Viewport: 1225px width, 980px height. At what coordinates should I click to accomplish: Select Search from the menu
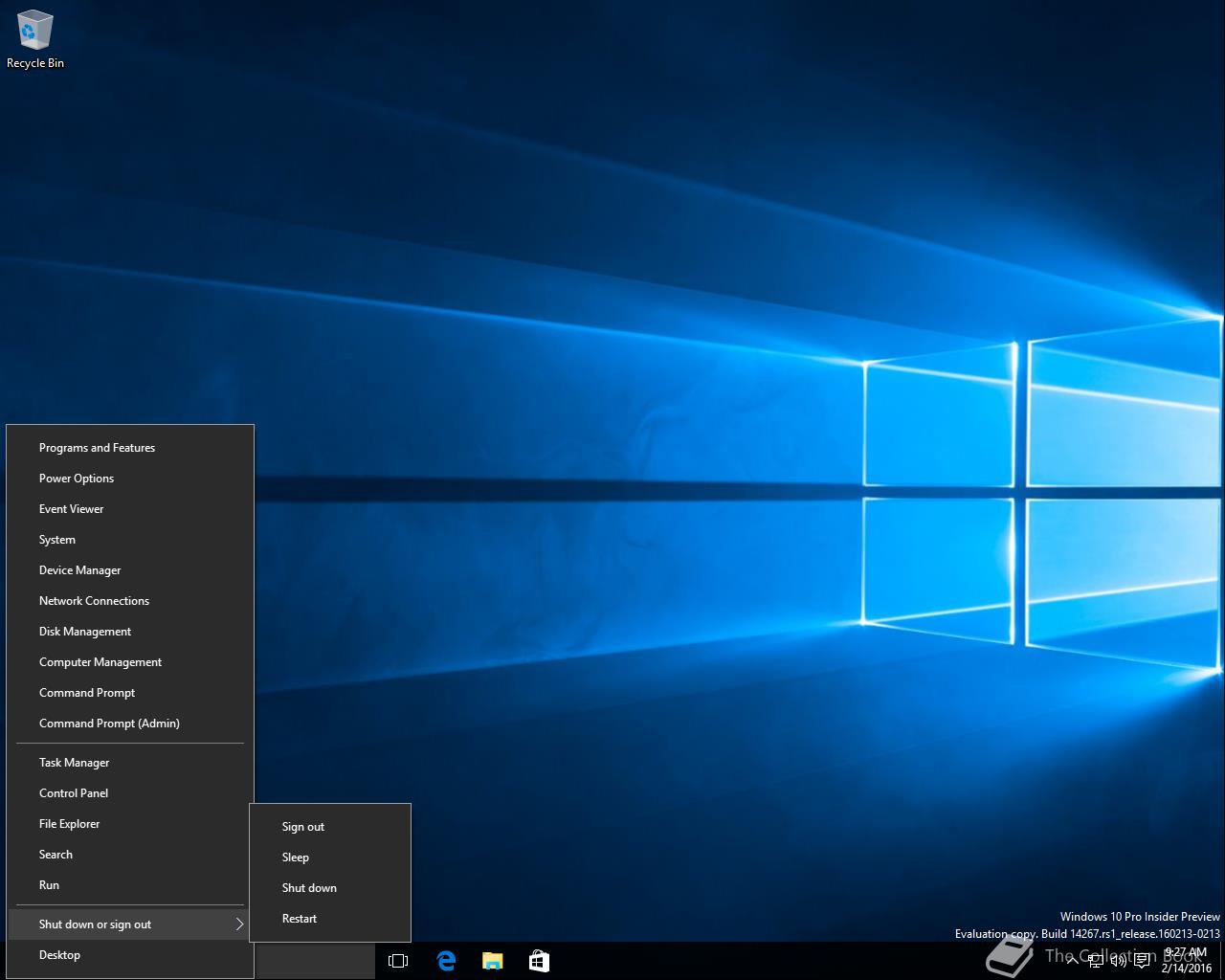pyautogui.click(x=130, y=855)
